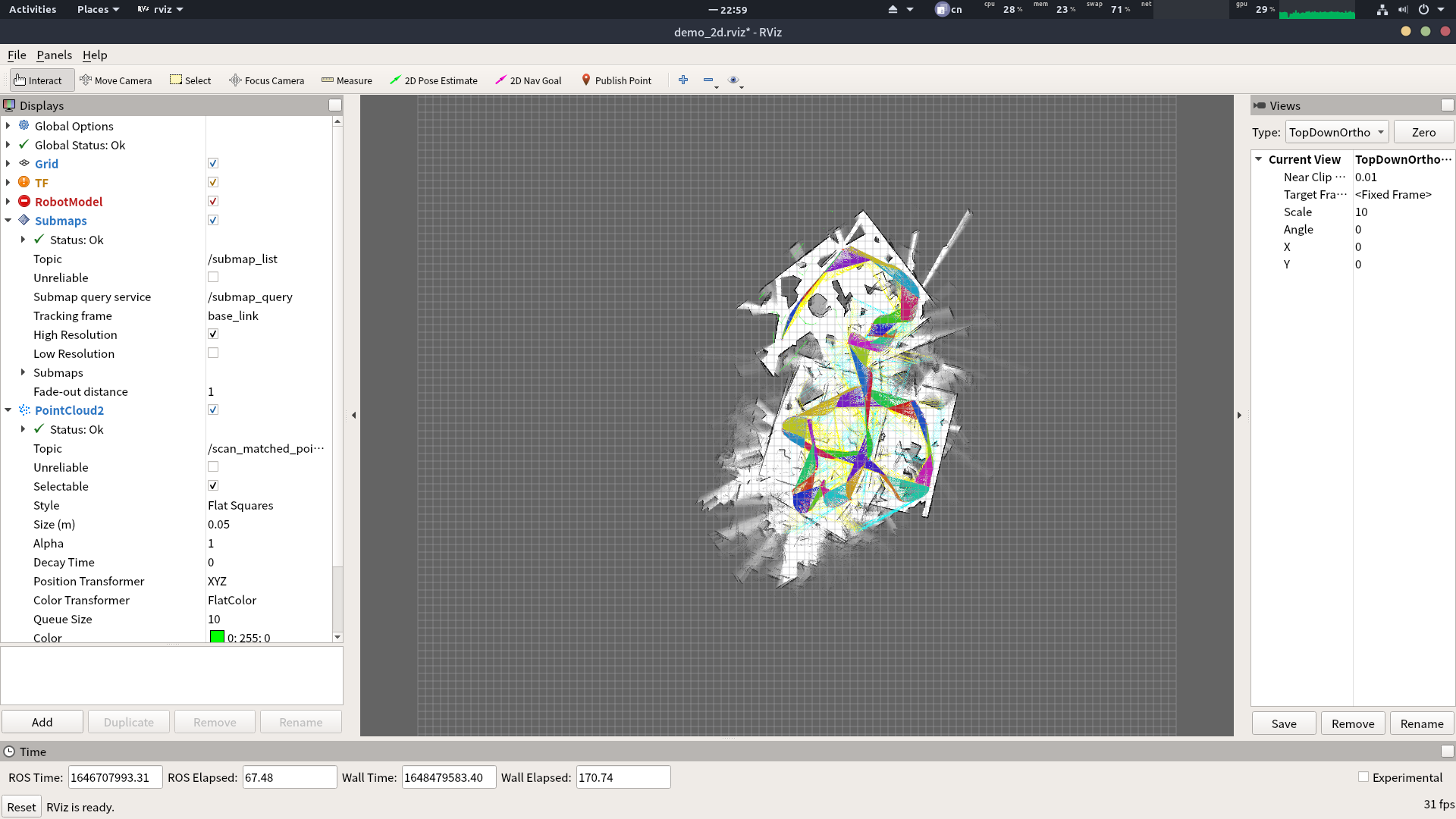This screenshot has height=819, width=1456.
Task: Click the minus remove-tool icon
Action: (x=708, y=80)
